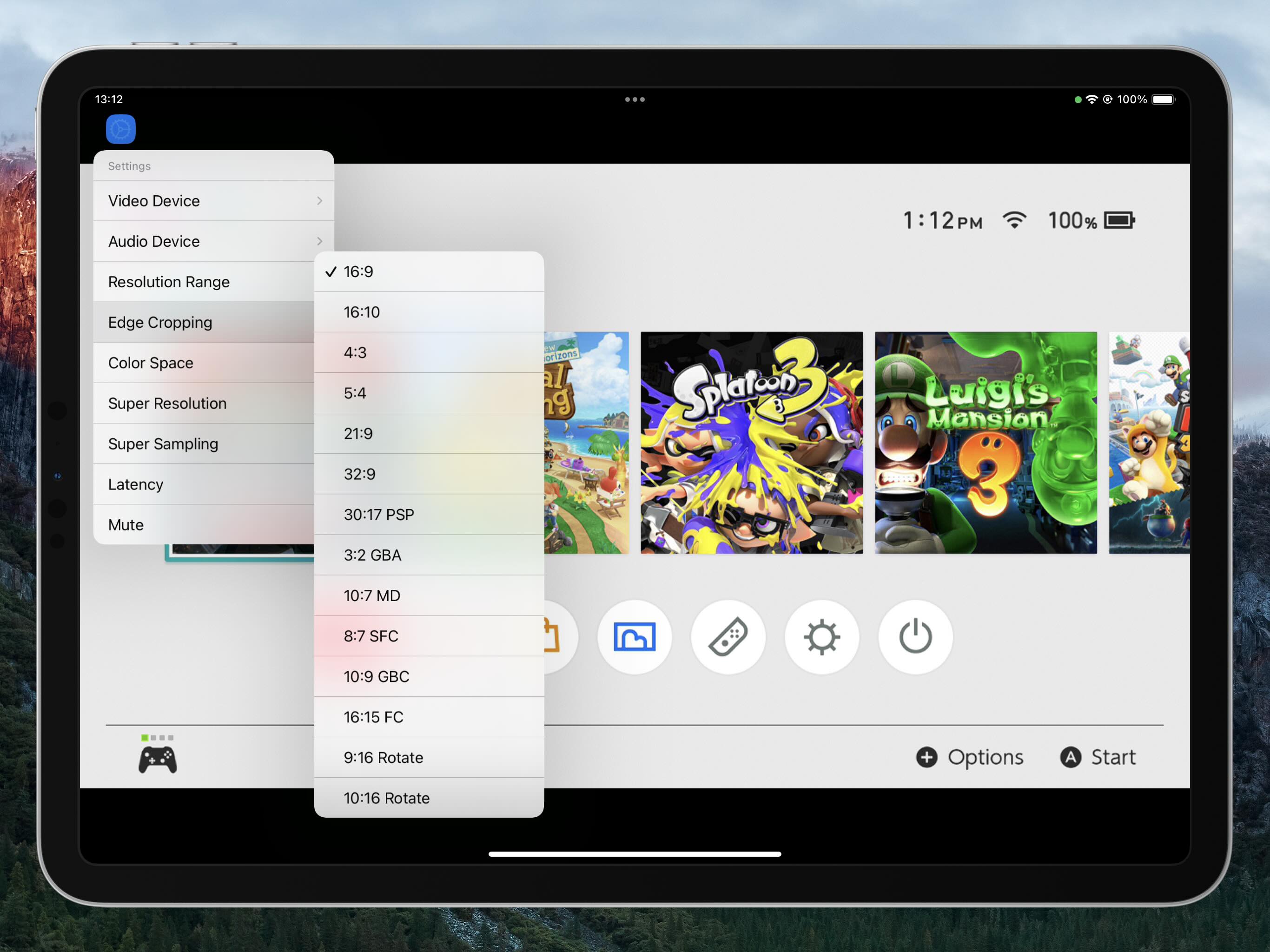The height and width of the screenshot is (952, 1270).
Task: Open the Super Mario 3D World tile
Action: [1150, 443]
